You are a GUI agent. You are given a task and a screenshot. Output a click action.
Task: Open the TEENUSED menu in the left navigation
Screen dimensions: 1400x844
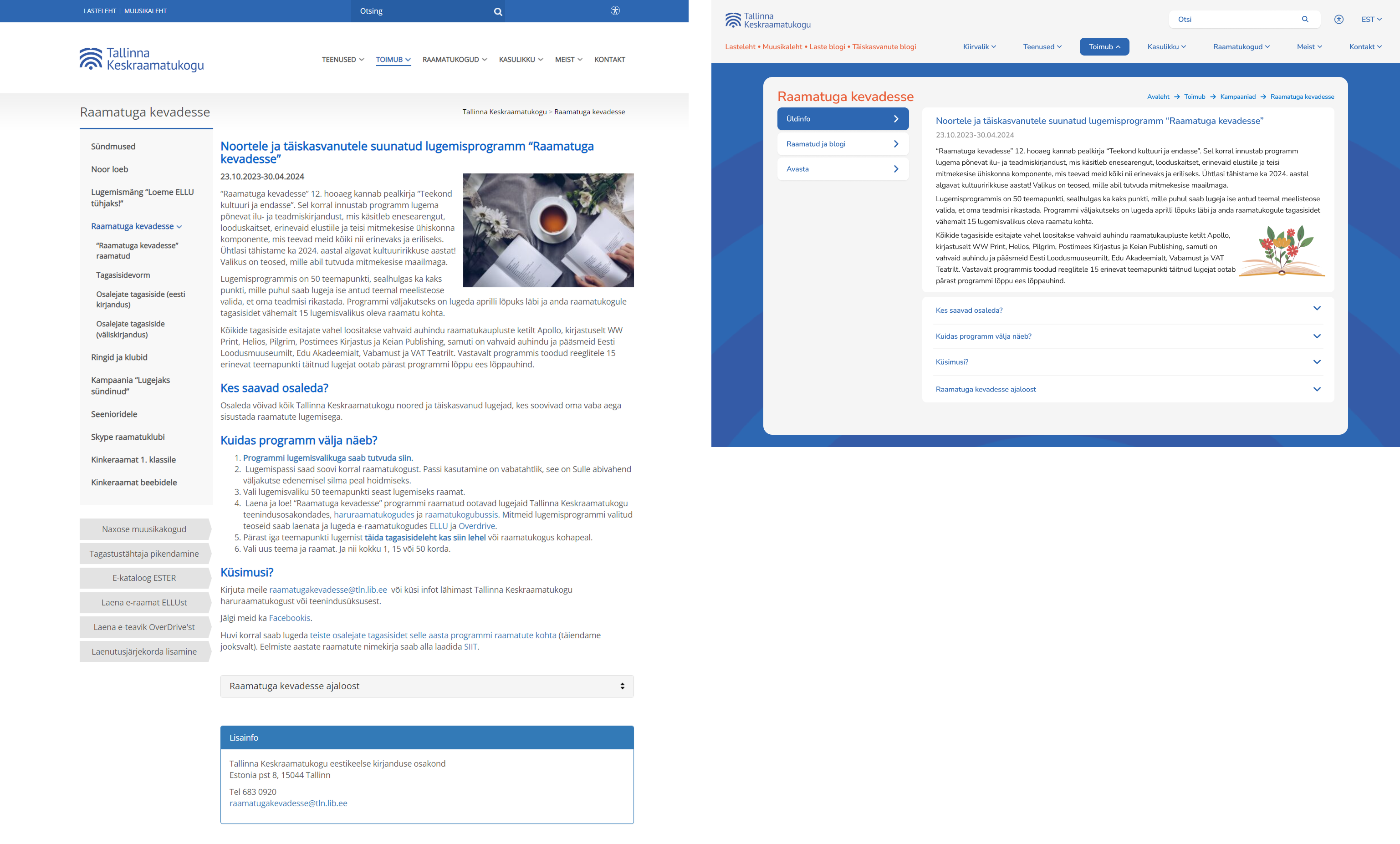pyautogui.click(x=342, y=60)
